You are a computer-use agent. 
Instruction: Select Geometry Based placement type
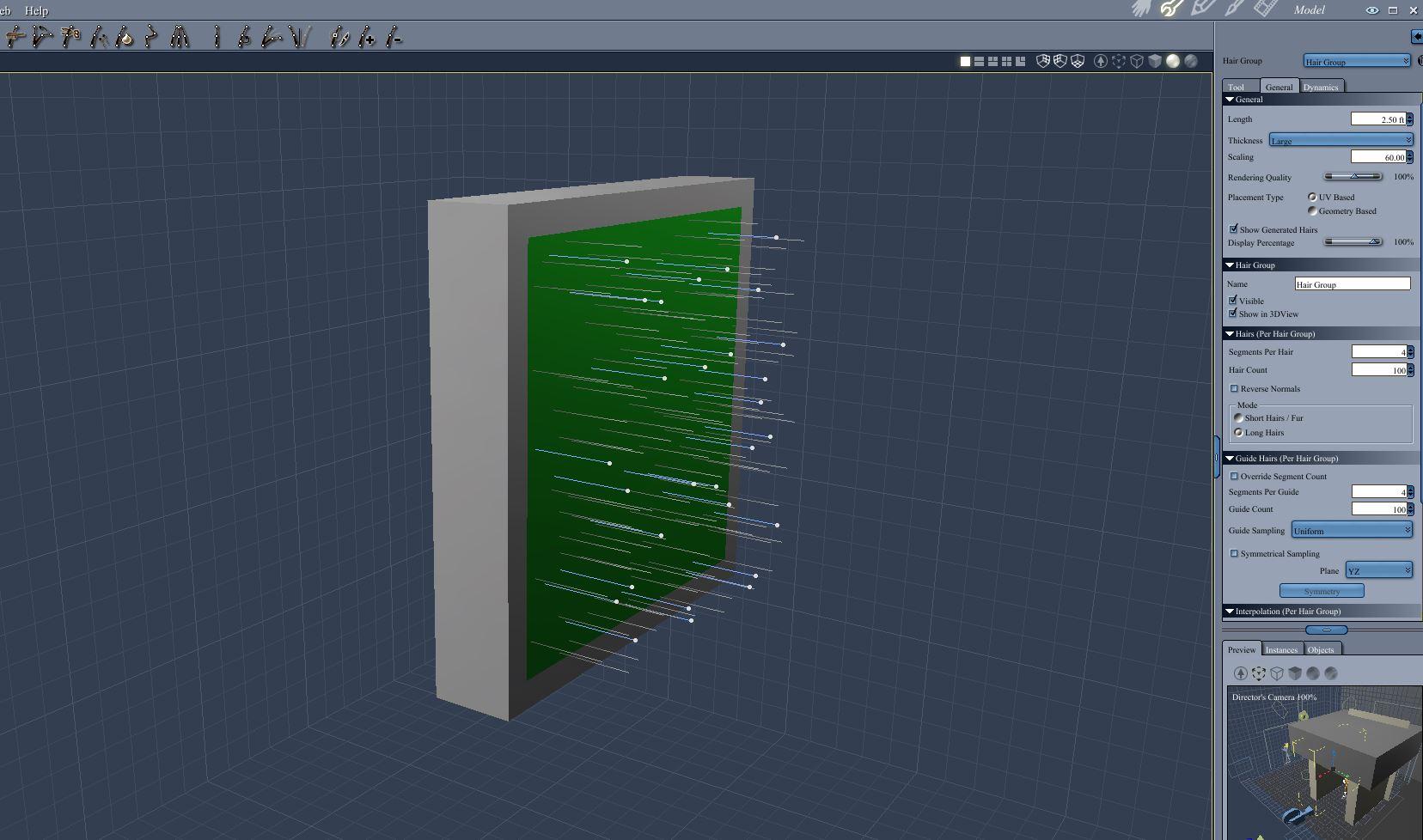tap(1312, 210)
